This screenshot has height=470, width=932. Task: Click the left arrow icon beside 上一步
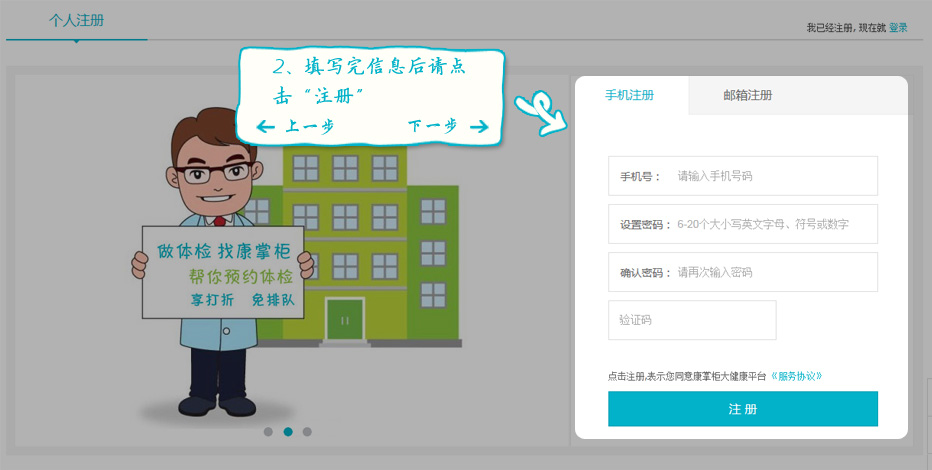click(265, 127)
